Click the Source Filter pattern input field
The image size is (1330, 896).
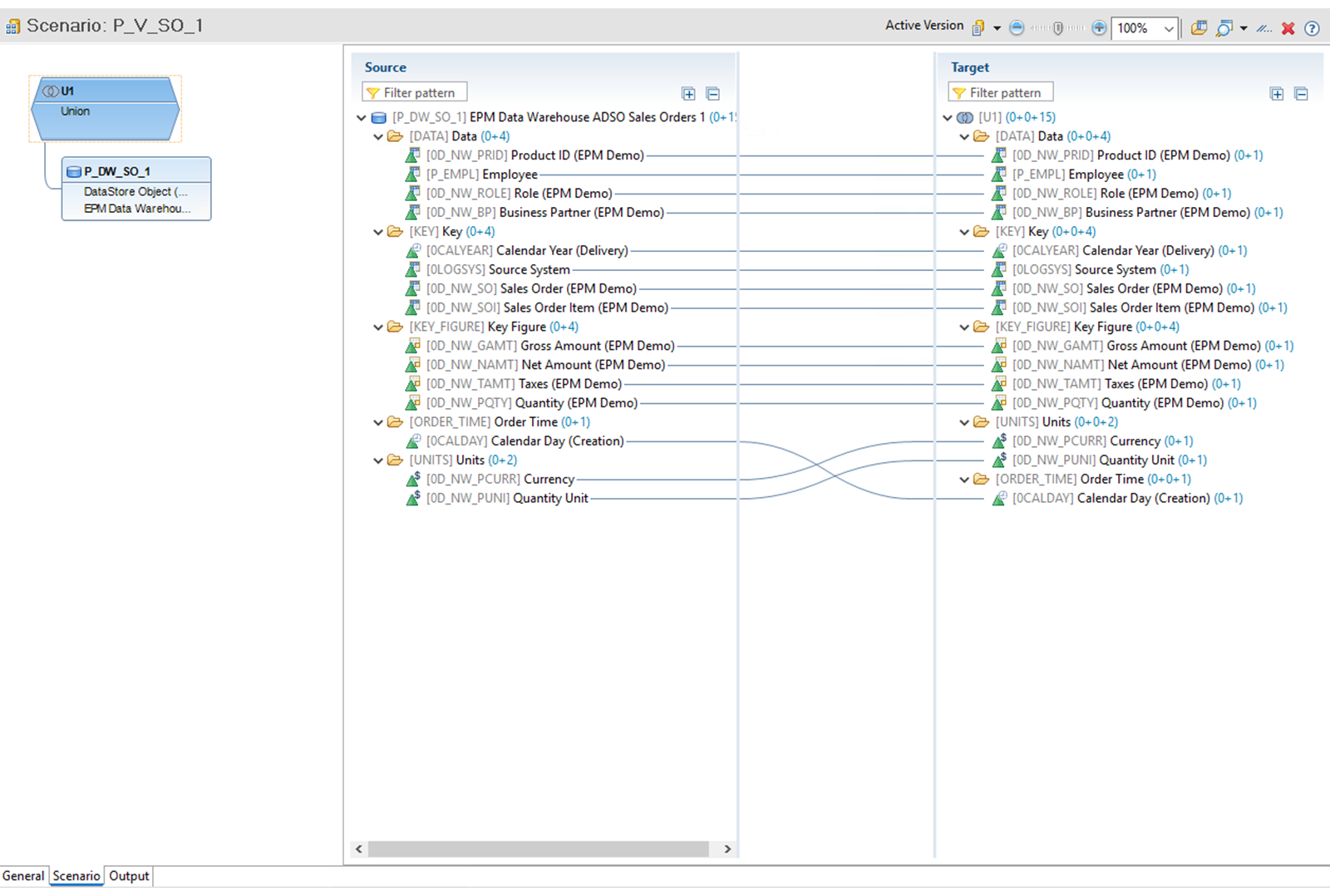(415, 92)
